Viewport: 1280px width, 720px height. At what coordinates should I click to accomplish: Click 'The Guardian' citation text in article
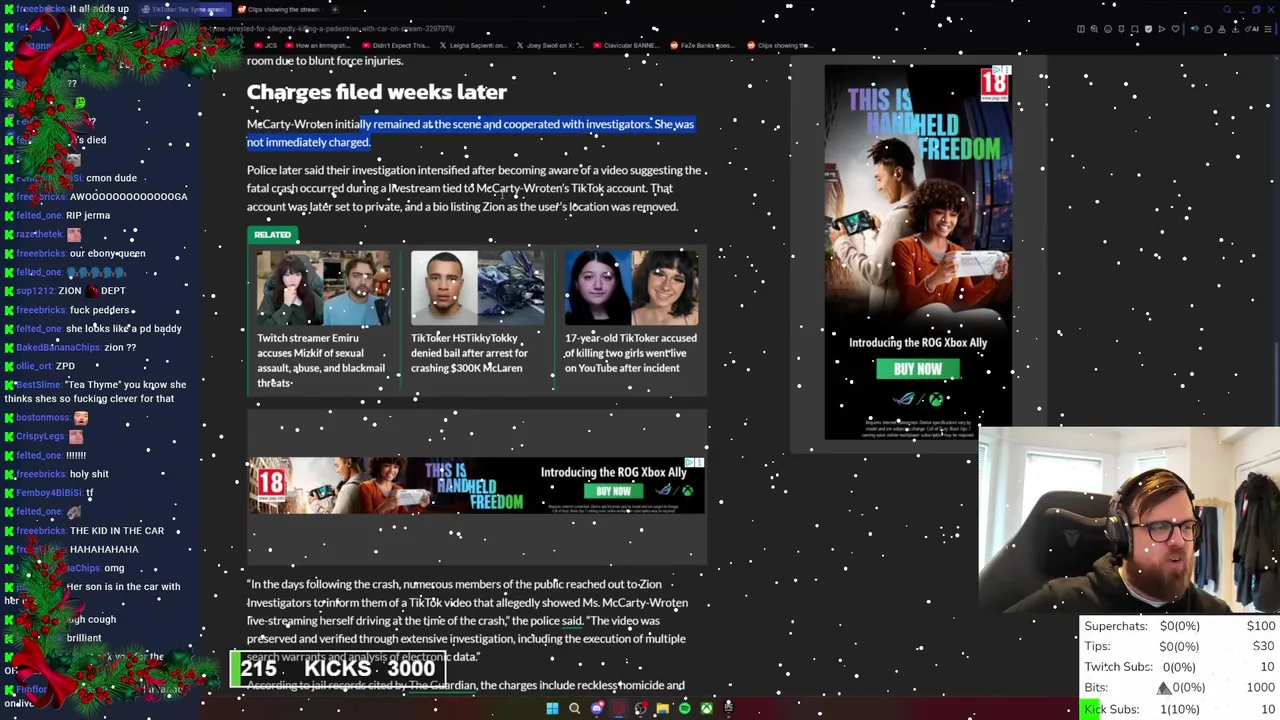pyautogui.click(x=442, y=686)
